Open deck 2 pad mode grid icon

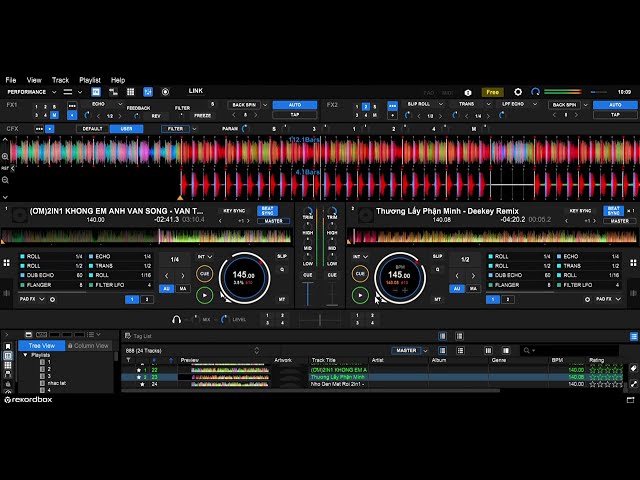tap(633, 263)
